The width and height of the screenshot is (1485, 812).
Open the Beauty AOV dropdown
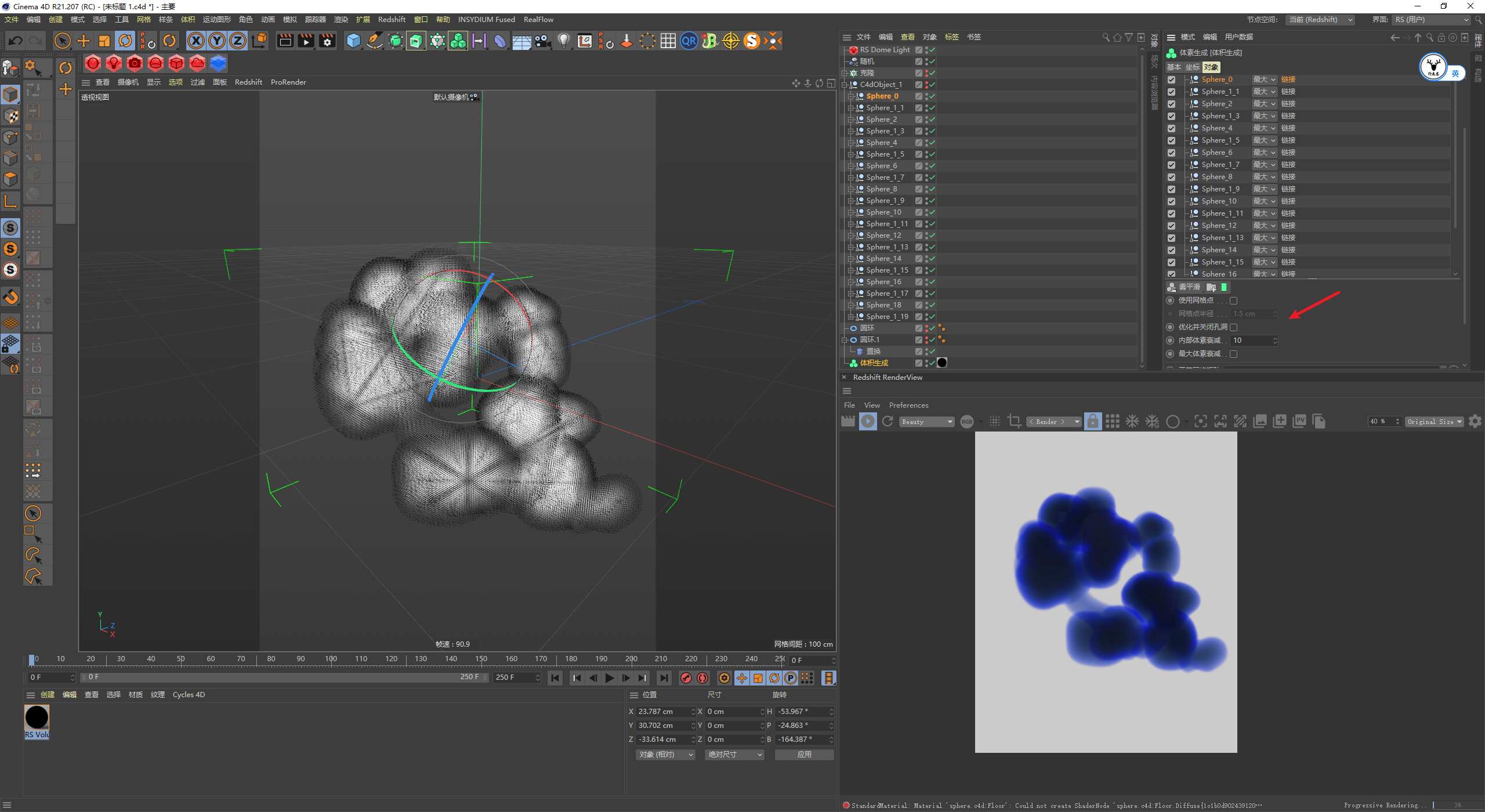[x=926, y=422]
